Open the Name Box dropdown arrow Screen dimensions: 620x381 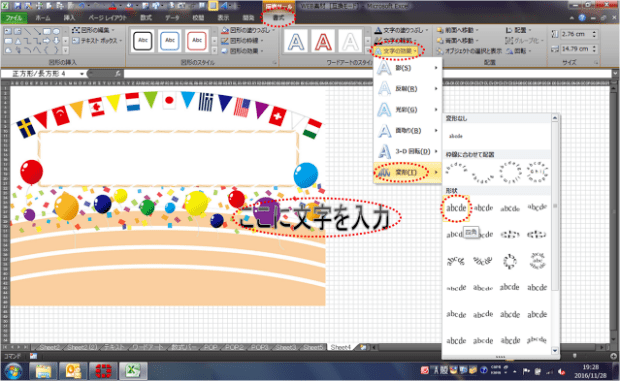pyautogui.click(x=82, y=74)
